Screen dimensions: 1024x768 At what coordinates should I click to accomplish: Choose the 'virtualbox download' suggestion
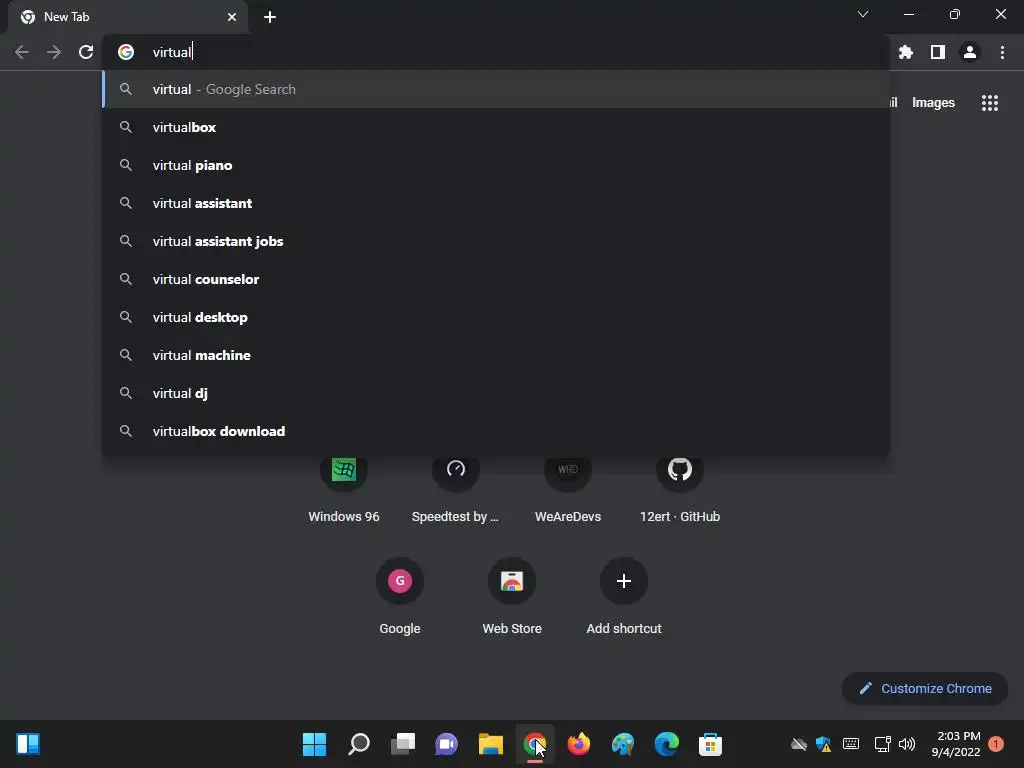coord(496,431)
